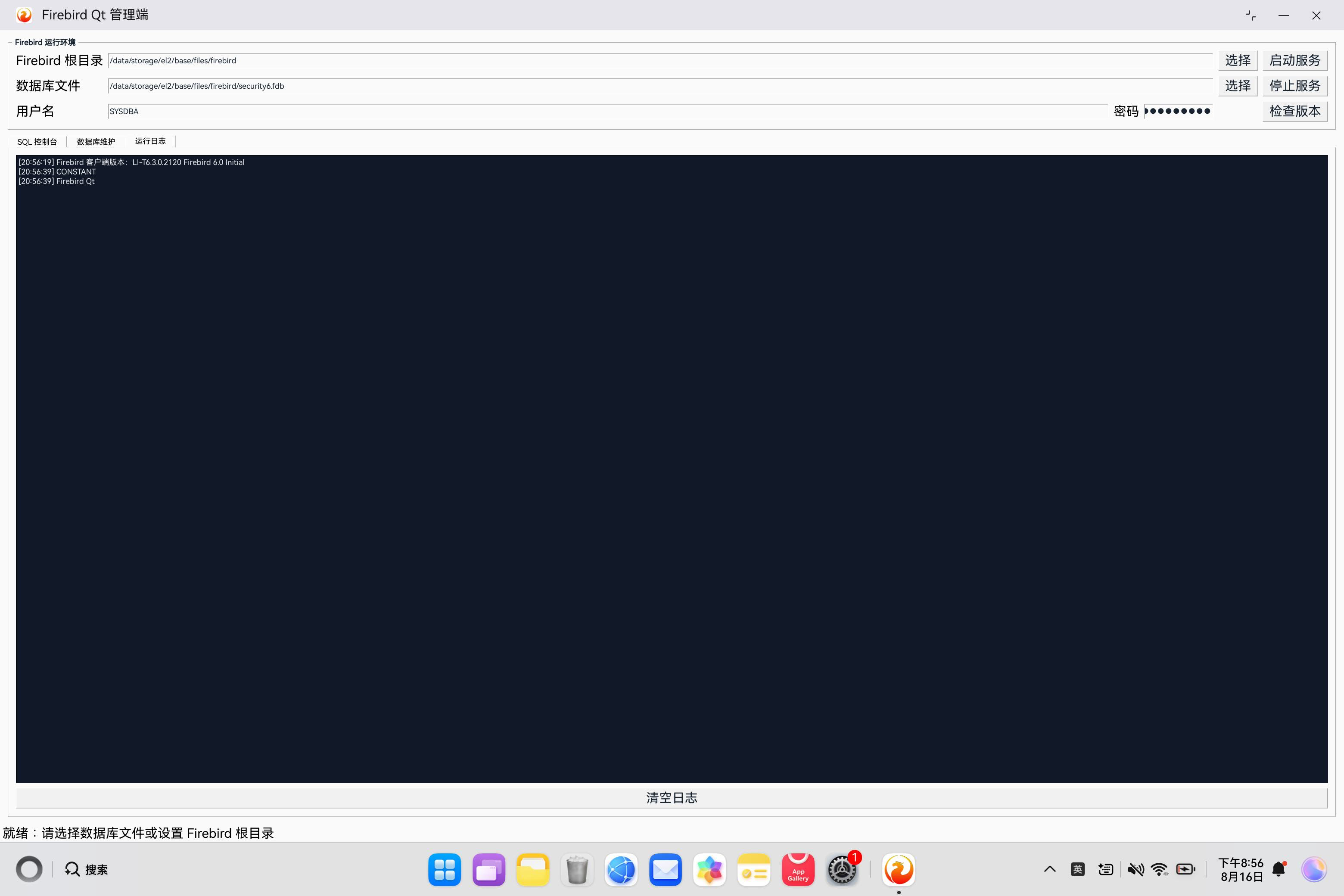Click the 清空日志 button

[672, 798]
